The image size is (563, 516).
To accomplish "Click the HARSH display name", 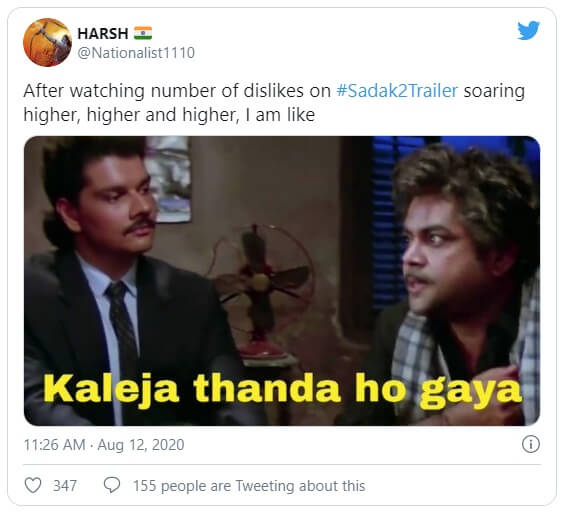I will coord(103,34).
